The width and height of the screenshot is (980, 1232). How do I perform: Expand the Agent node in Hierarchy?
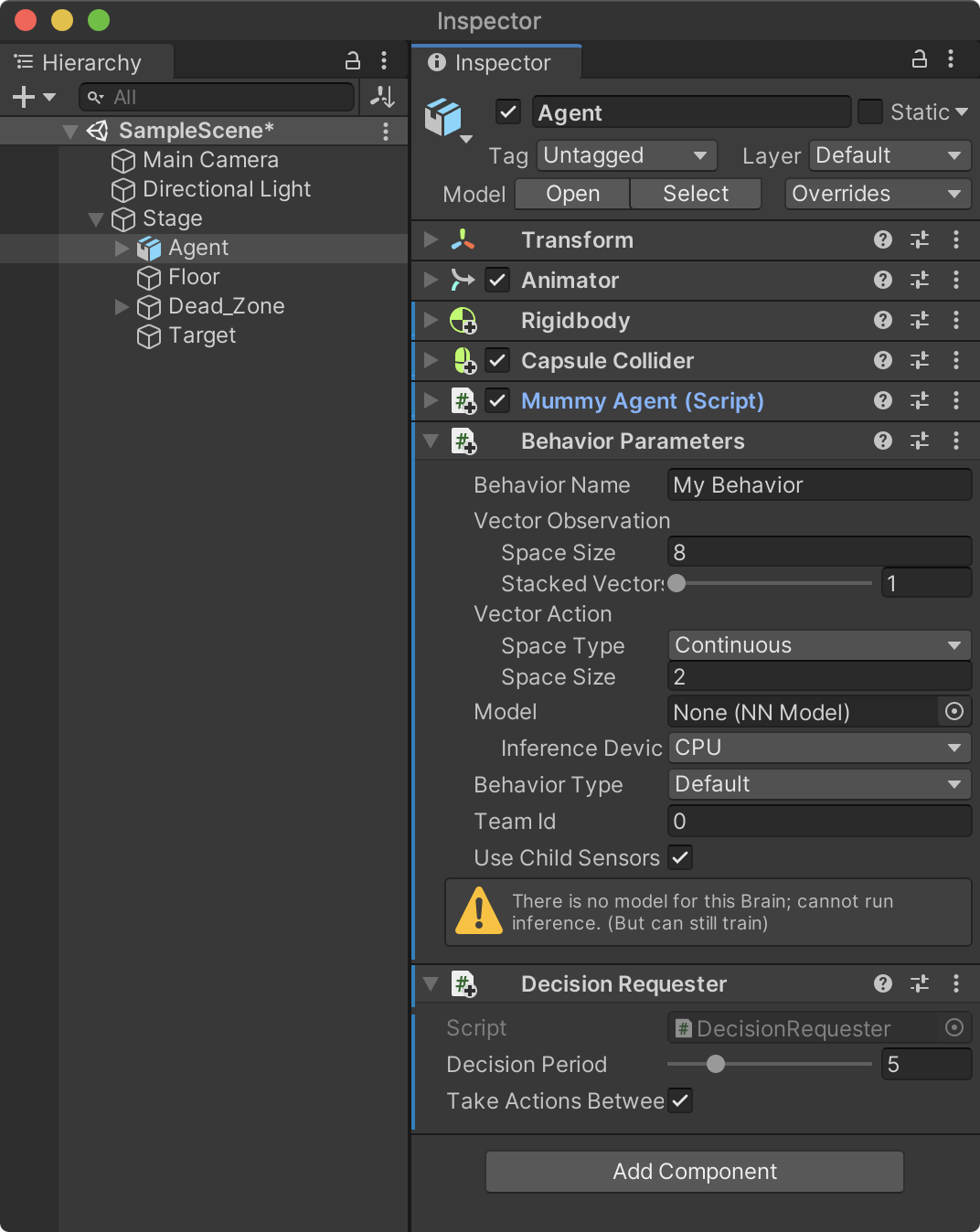[122, 248]
